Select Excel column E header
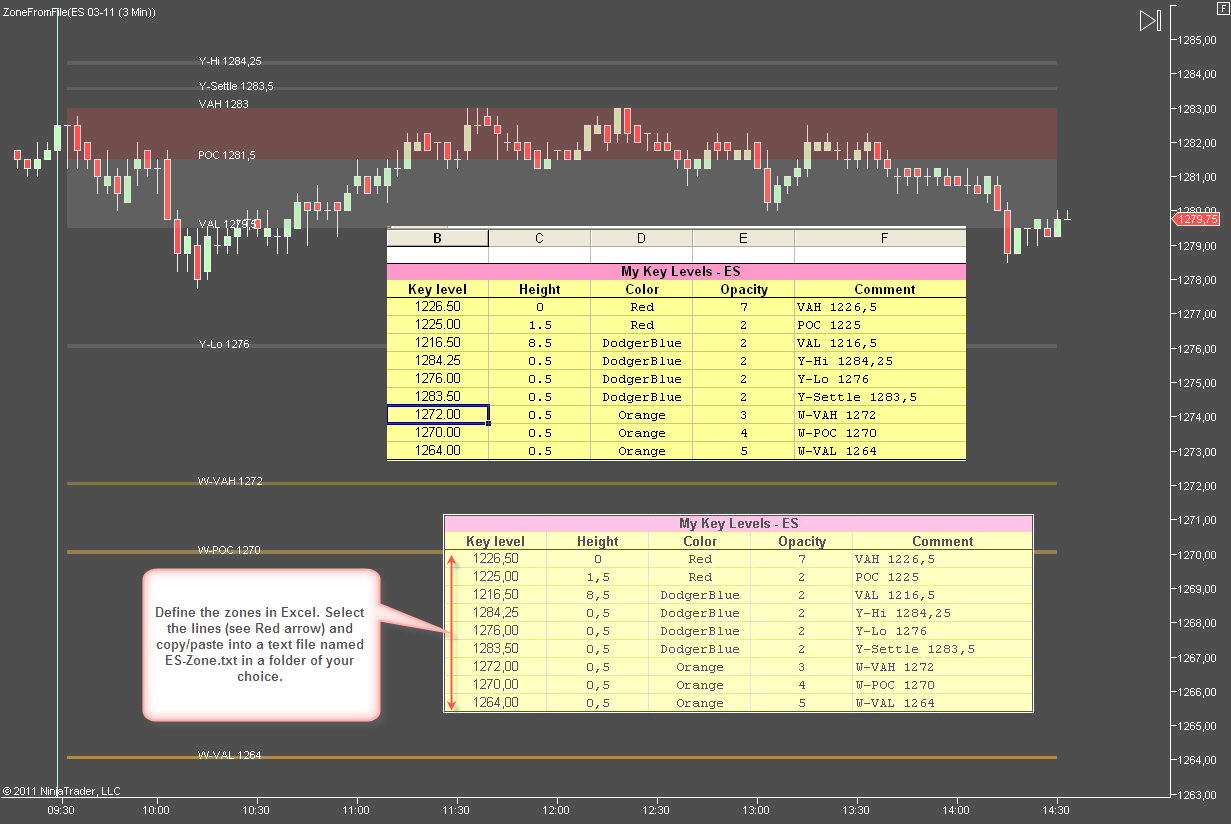This screenshot has height=824, width=1231. pyautogui.click(x=744, y=238)
